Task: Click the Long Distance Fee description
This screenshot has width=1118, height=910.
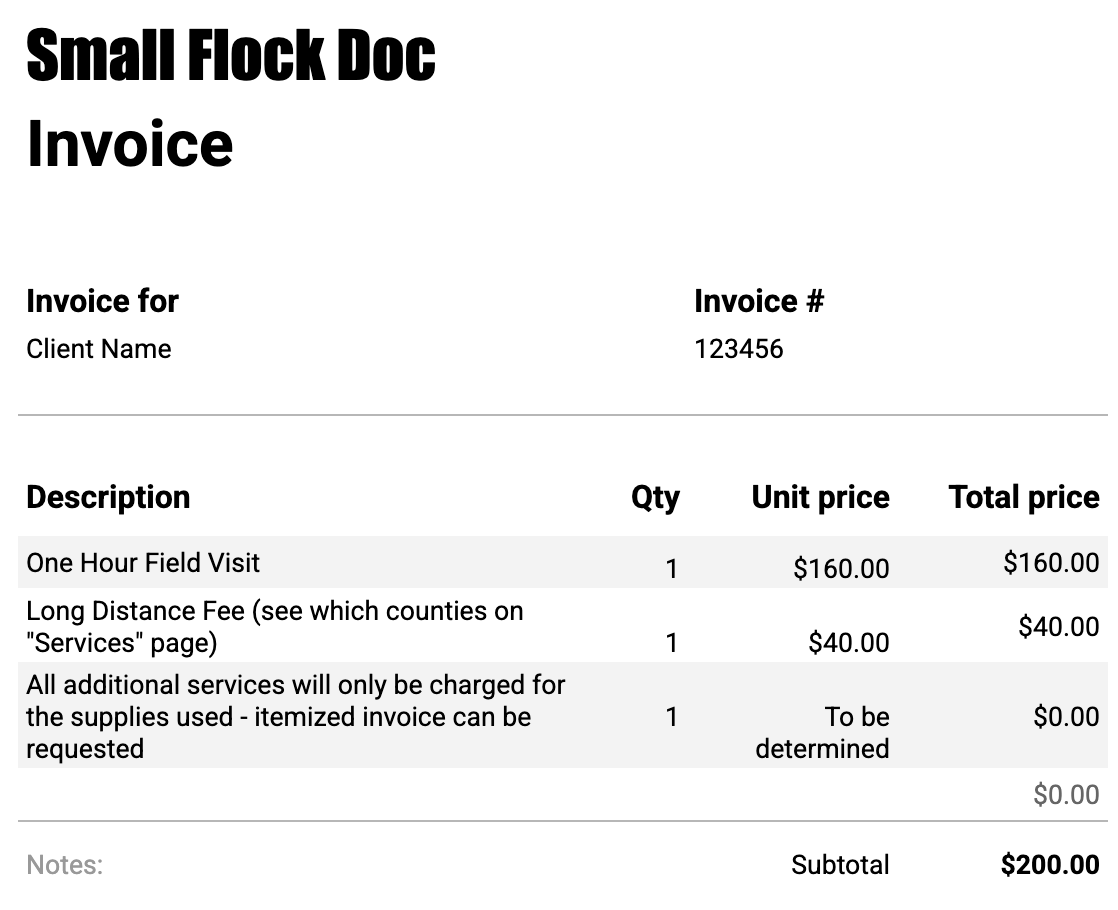Action: (275, 627)
